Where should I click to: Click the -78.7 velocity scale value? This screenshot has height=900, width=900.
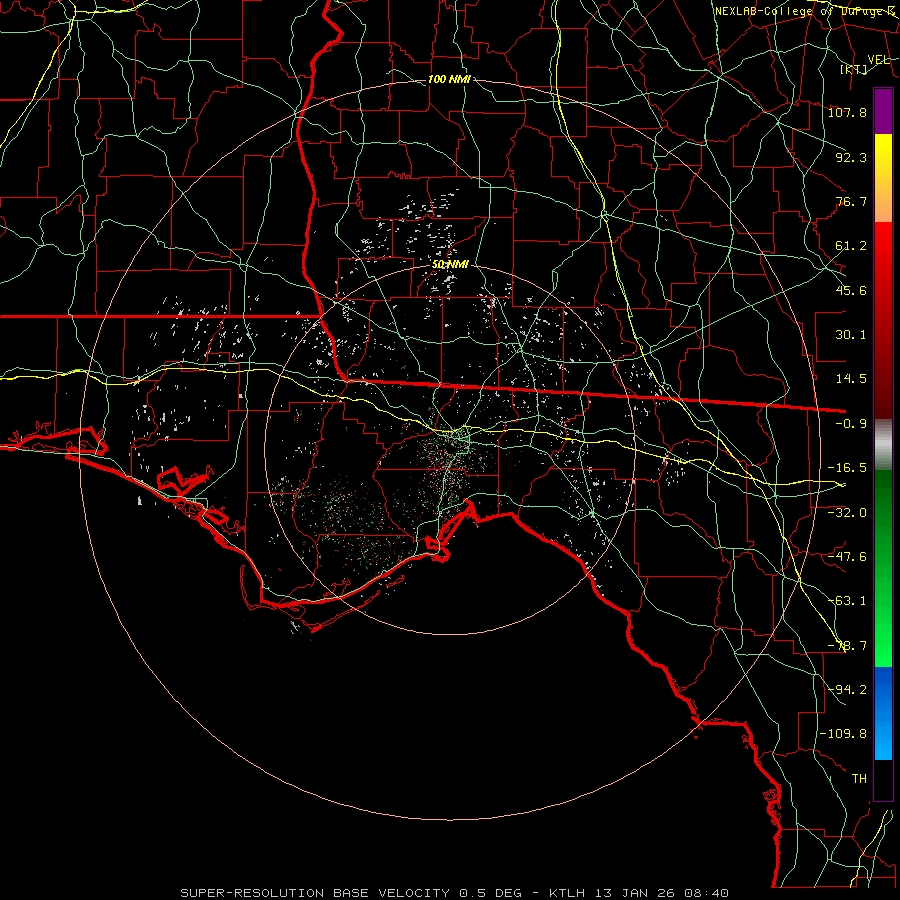(x=847, y=646)
